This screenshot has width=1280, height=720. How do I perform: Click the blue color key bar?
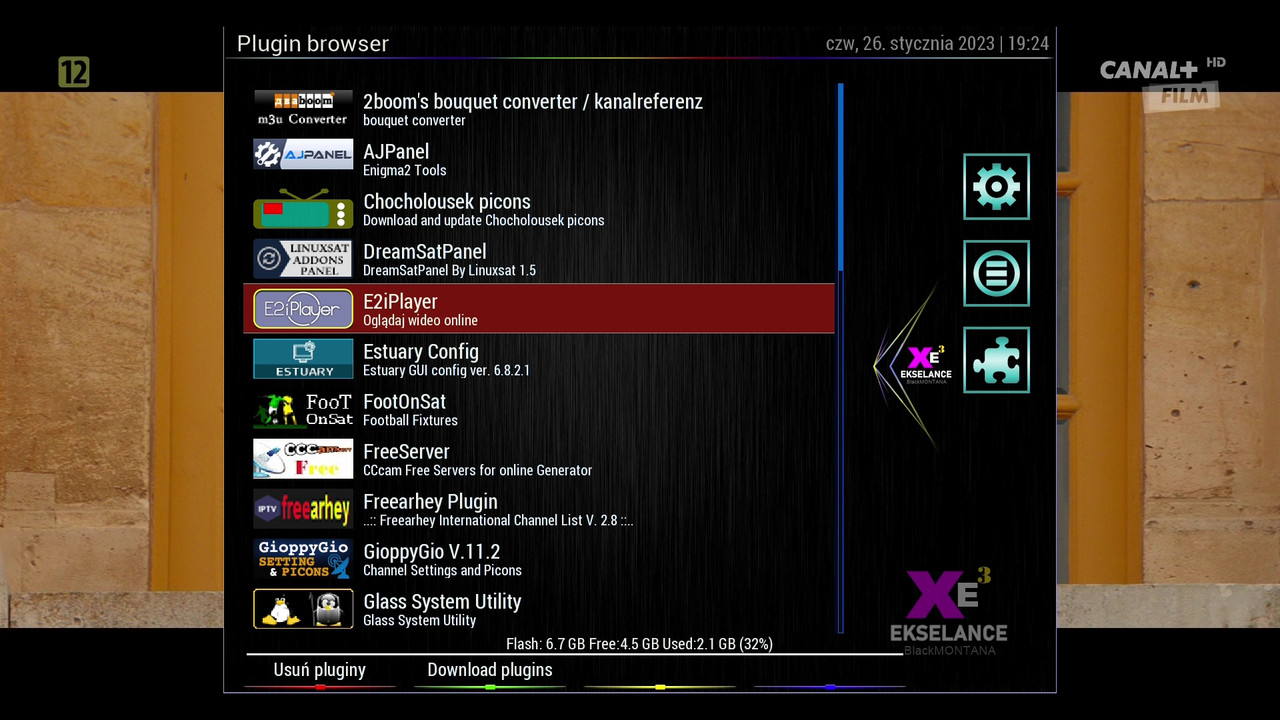pos(830,686)
